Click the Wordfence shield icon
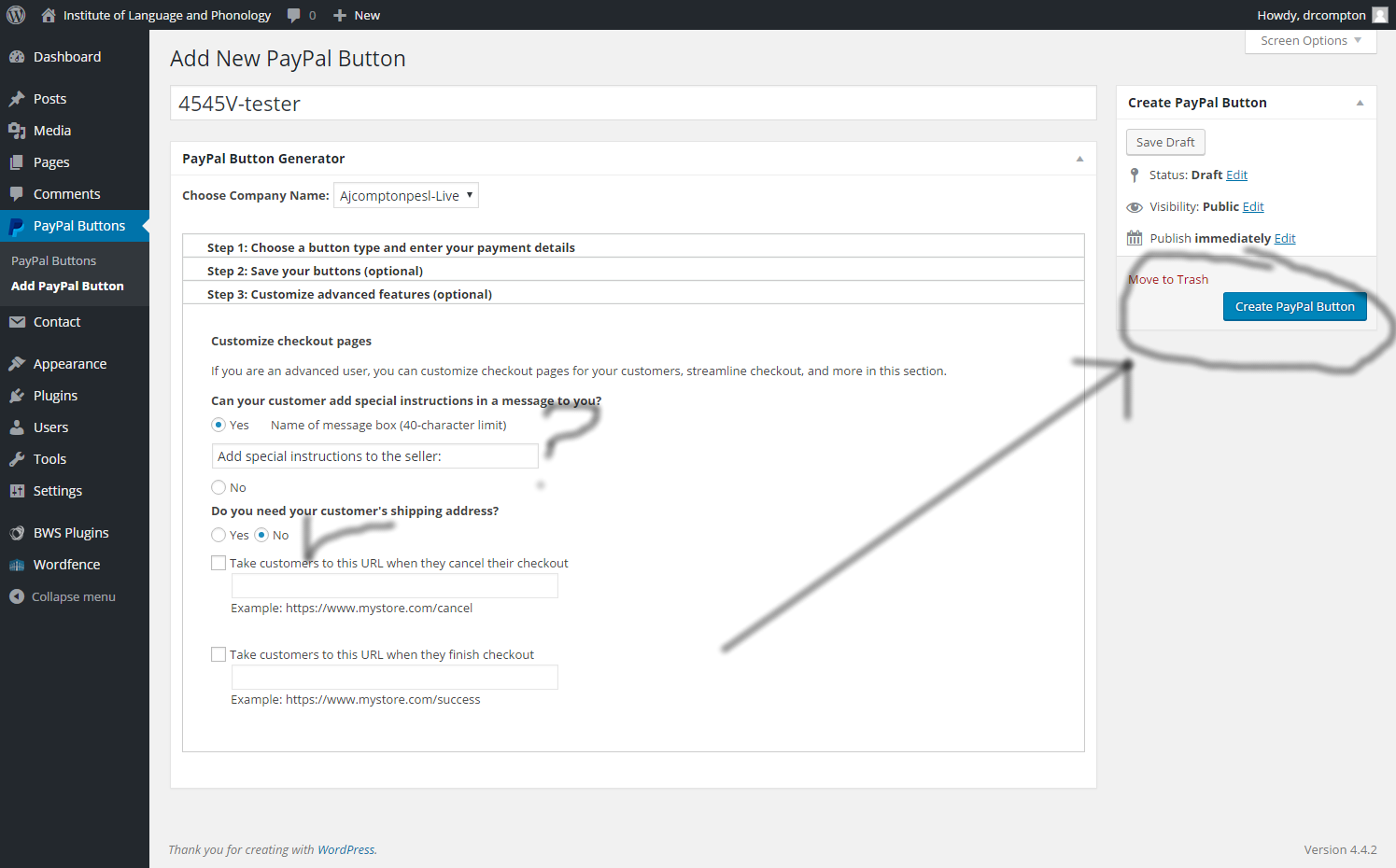 [x=17, y=565]
